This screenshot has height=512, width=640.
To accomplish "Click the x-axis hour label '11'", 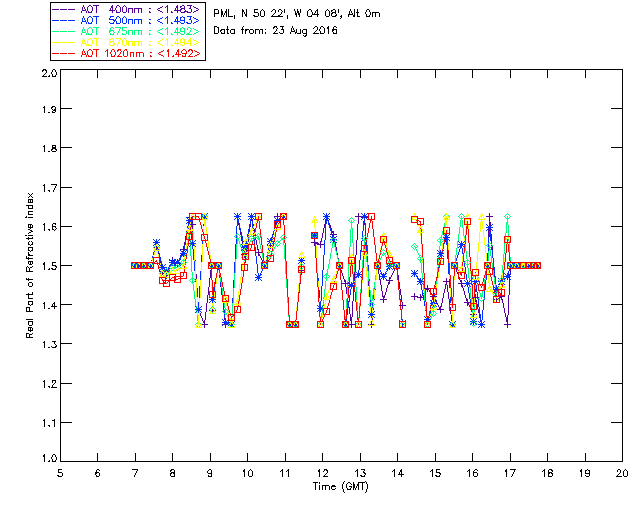I will coord(285,473).
